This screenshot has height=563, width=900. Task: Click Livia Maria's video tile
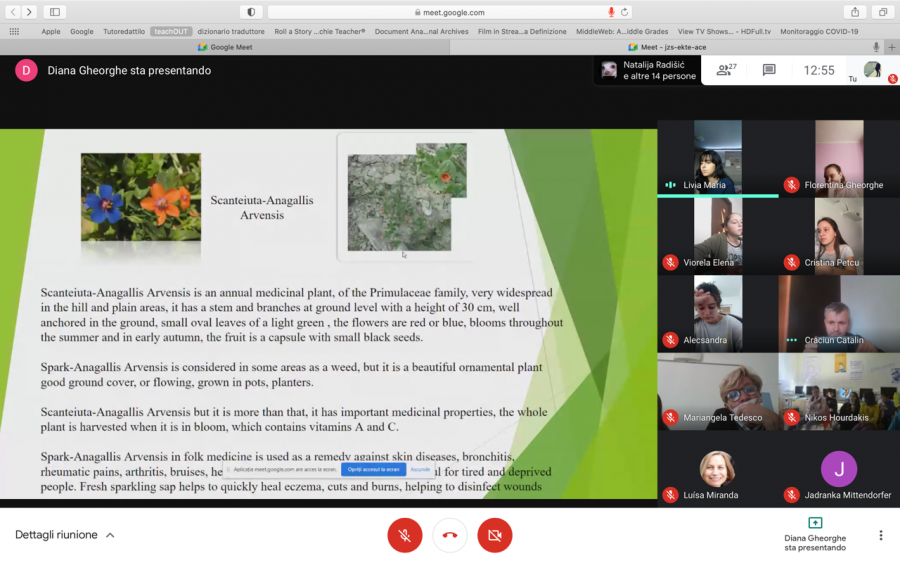[x=717, y=156]
